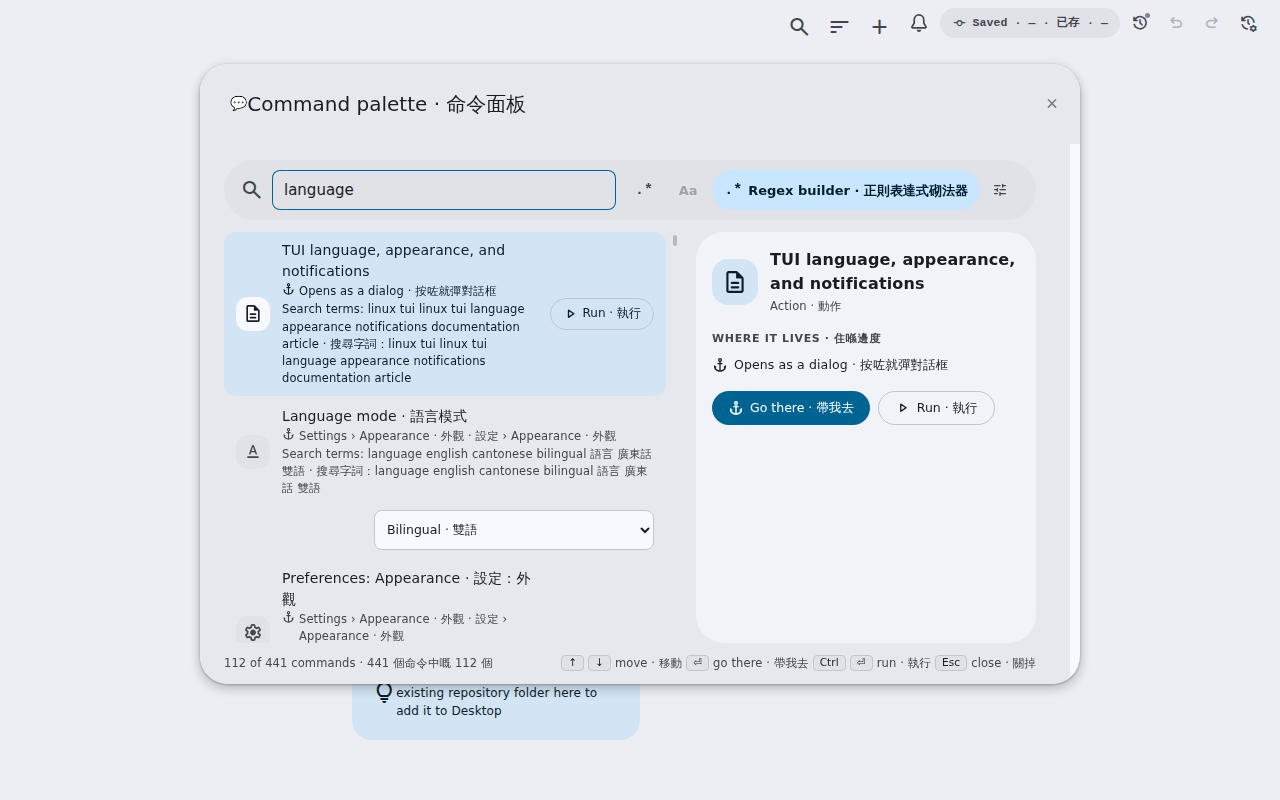Click document icon of TUI language list result
1280x800 pixels.
click(x=253, y=314)
